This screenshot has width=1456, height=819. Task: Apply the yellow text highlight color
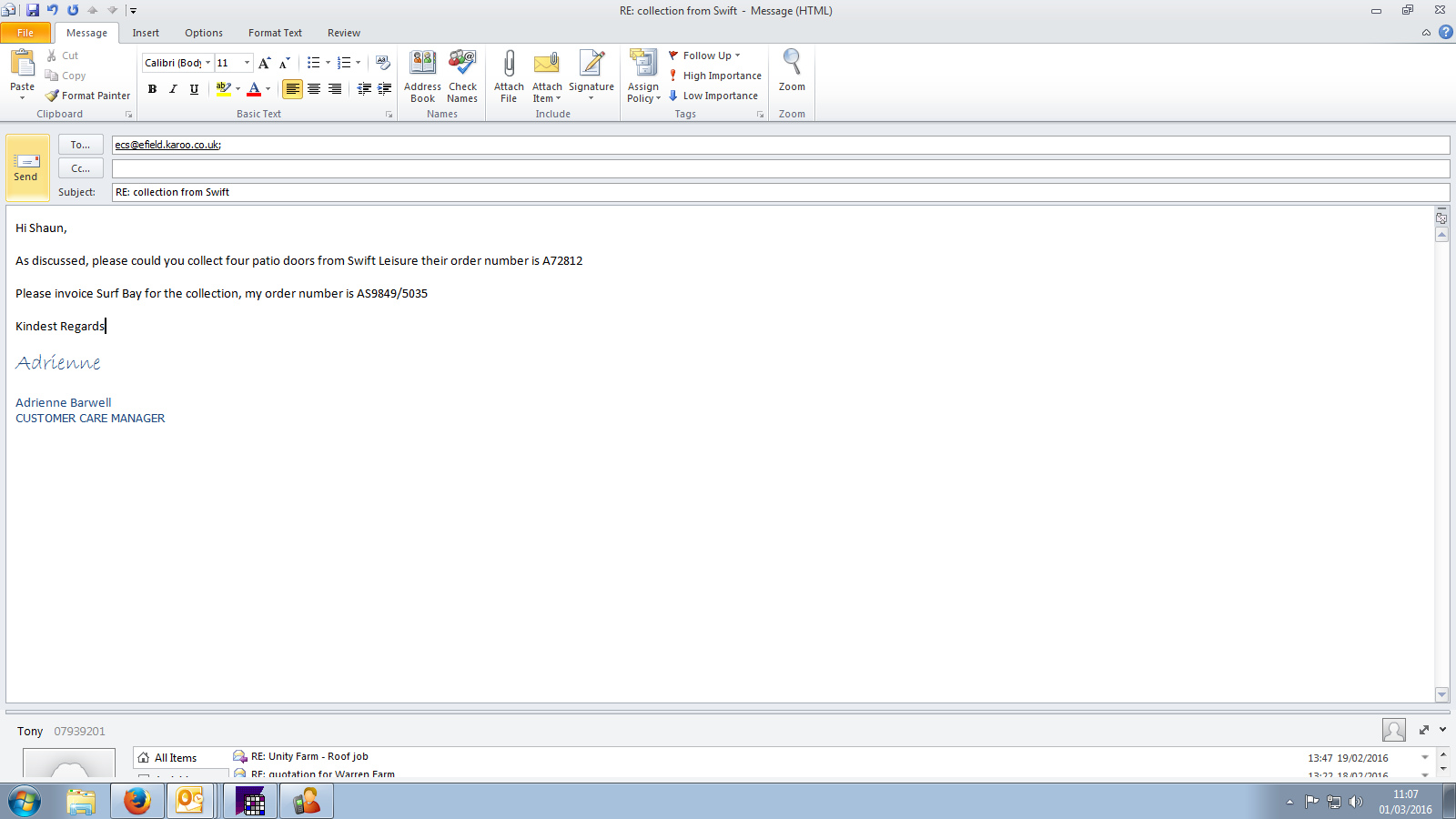pos(223,88)
